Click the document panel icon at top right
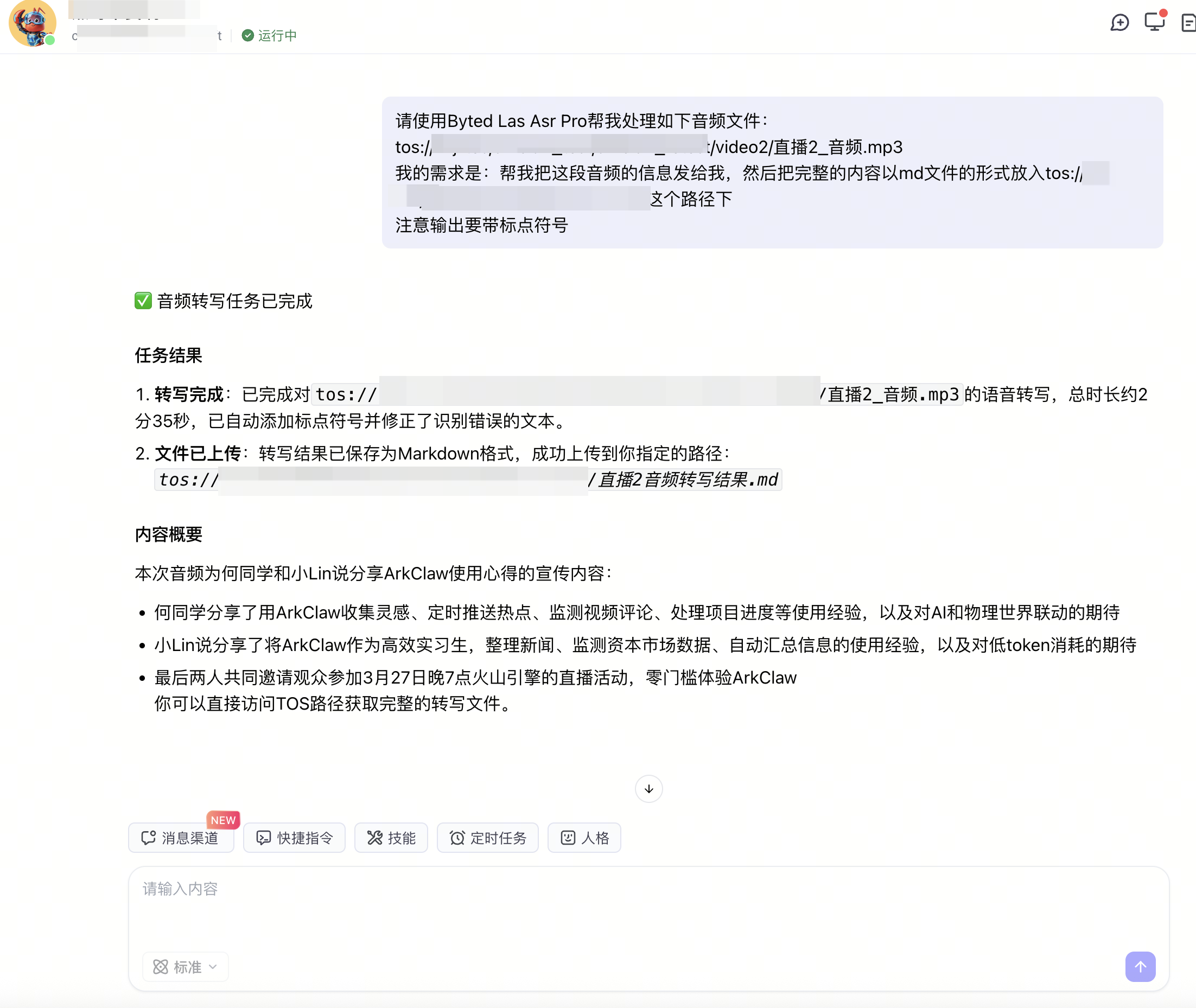 [1188, 23]
